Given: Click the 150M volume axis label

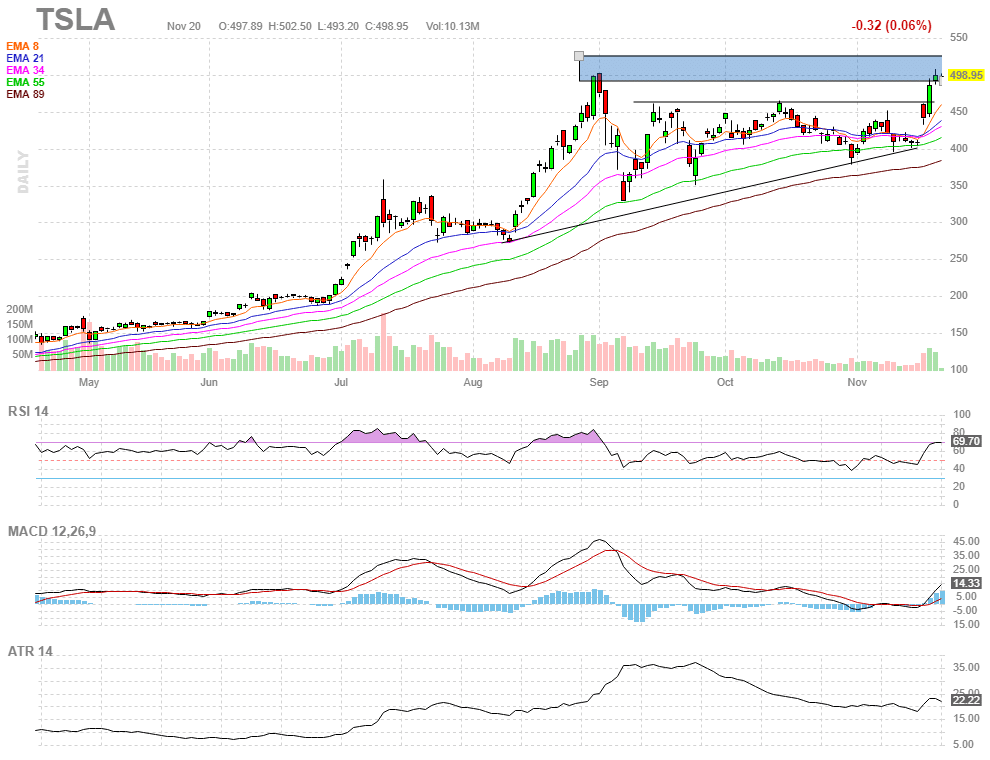Looking at the screenshot, I should click(x=20, y=324).
